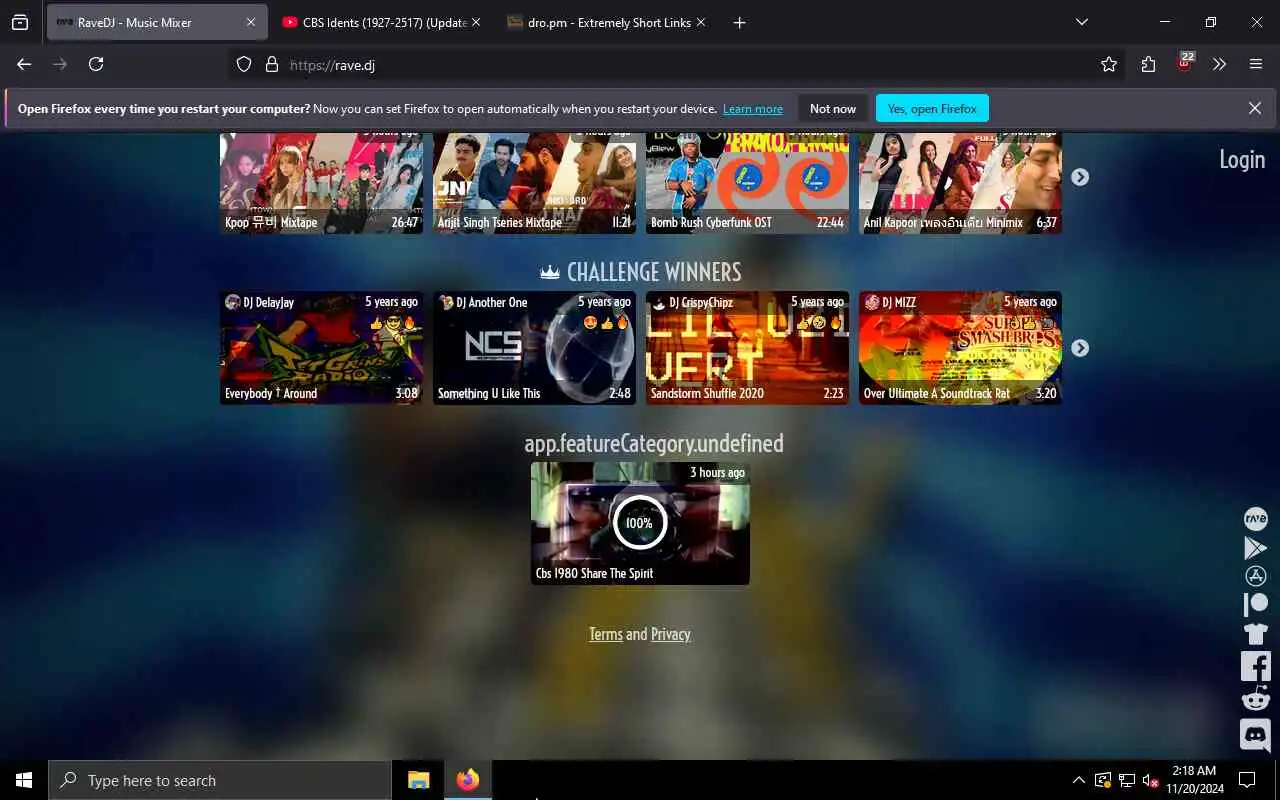Play the Anil Kapoor Minimix thumbnail
The image size is (1280, 800).
point(960,183)
